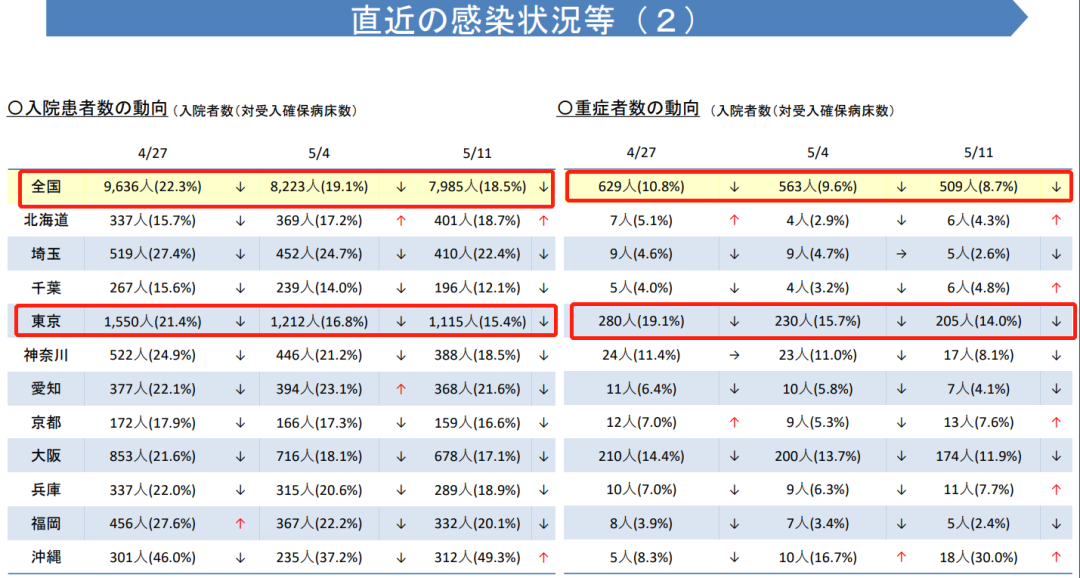
Task: Click the cell 509人(8.7%)
Action: (978, 186)
